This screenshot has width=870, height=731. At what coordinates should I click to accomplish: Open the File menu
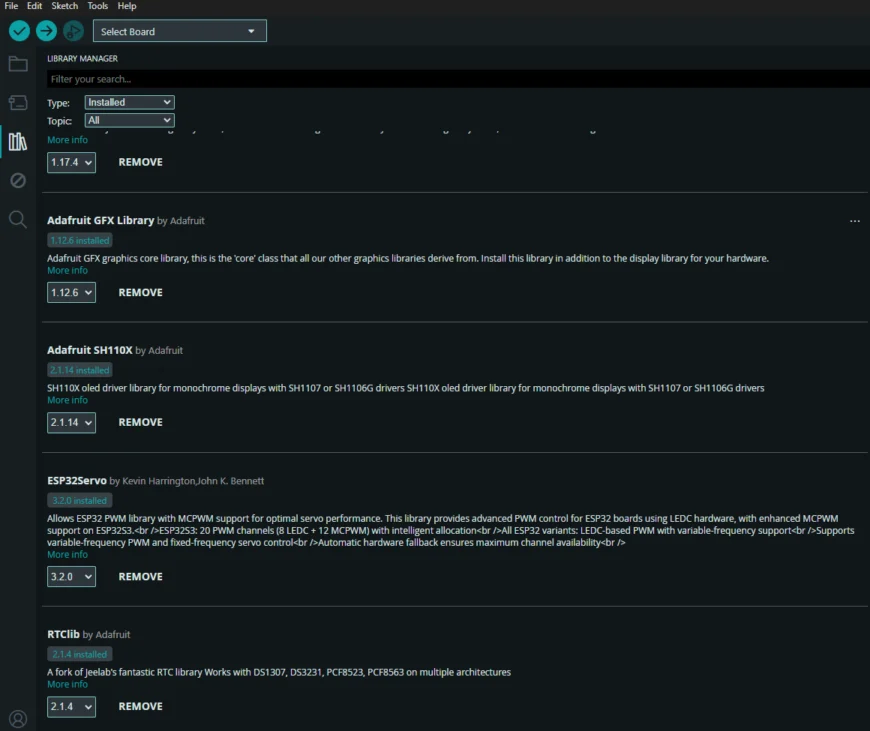pos(11,6)
